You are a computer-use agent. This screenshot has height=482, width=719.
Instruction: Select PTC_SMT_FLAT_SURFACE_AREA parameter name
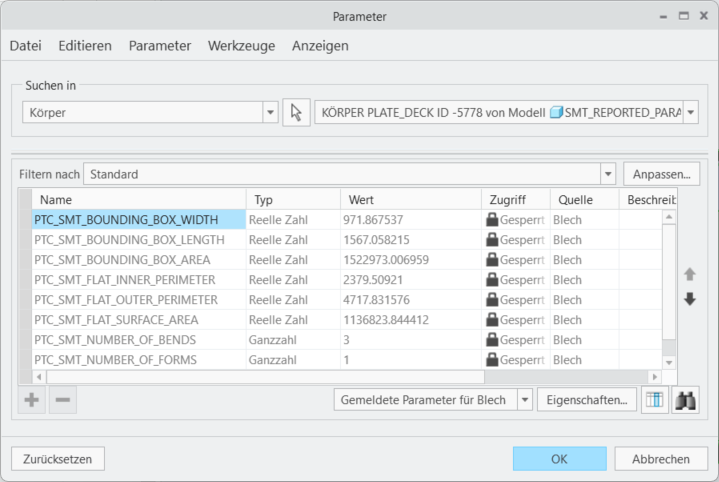116,320
